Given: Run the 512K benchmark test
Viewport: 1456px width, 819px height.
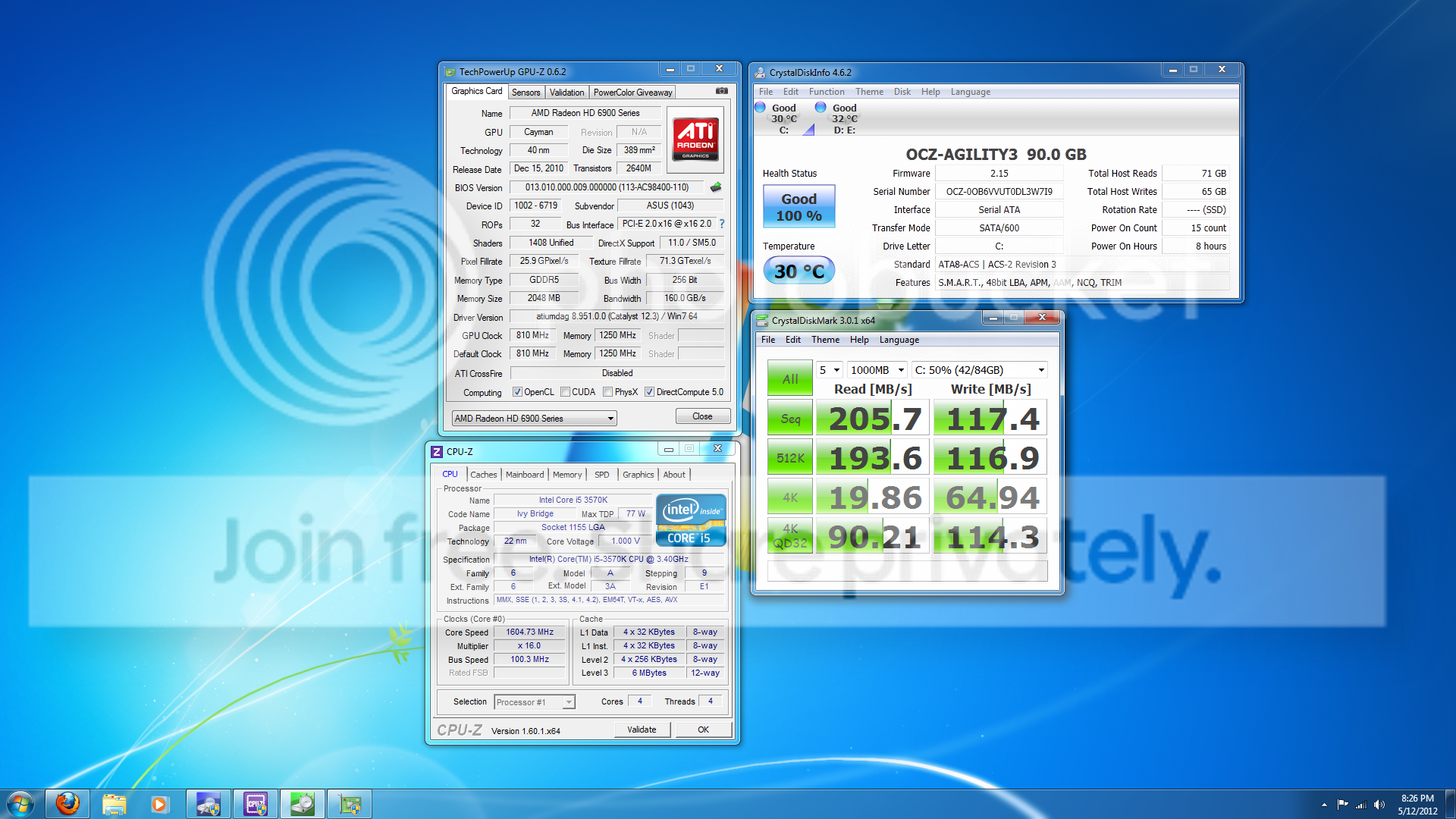Looking at the screenshot, I should [790, 458].
